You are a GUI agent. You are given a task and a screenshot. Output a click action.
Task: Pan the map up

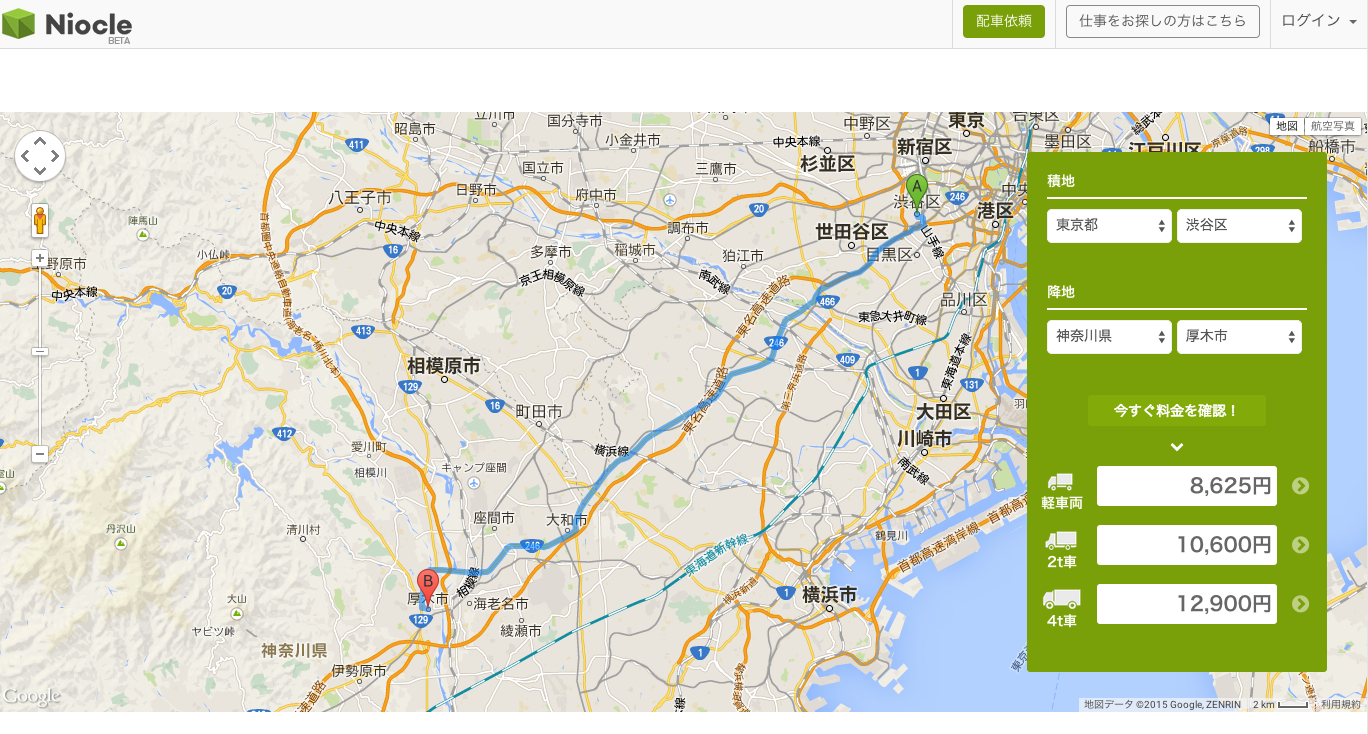tap(40, 142)
